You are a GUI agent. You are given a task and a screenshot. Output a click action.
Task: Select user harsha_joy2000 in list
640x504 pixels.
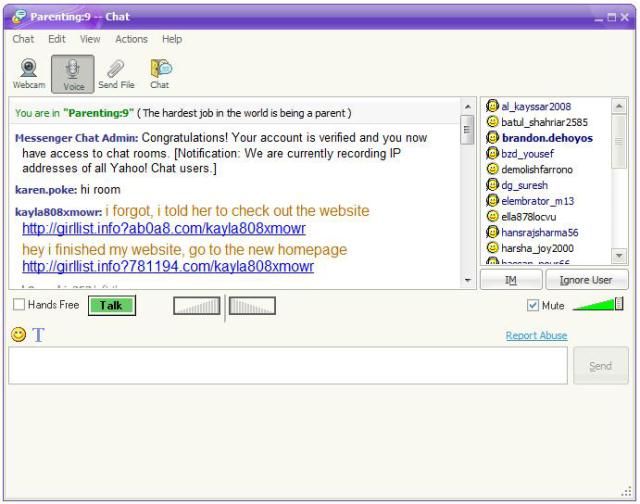tap(537, 248)
